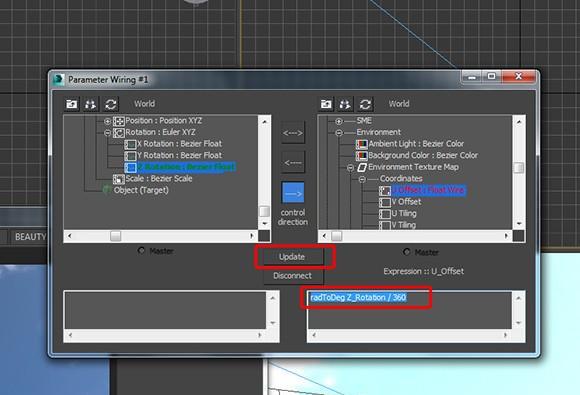
Task: Select the left-pointing control direction arrow
Action: (x=293, y=162)
